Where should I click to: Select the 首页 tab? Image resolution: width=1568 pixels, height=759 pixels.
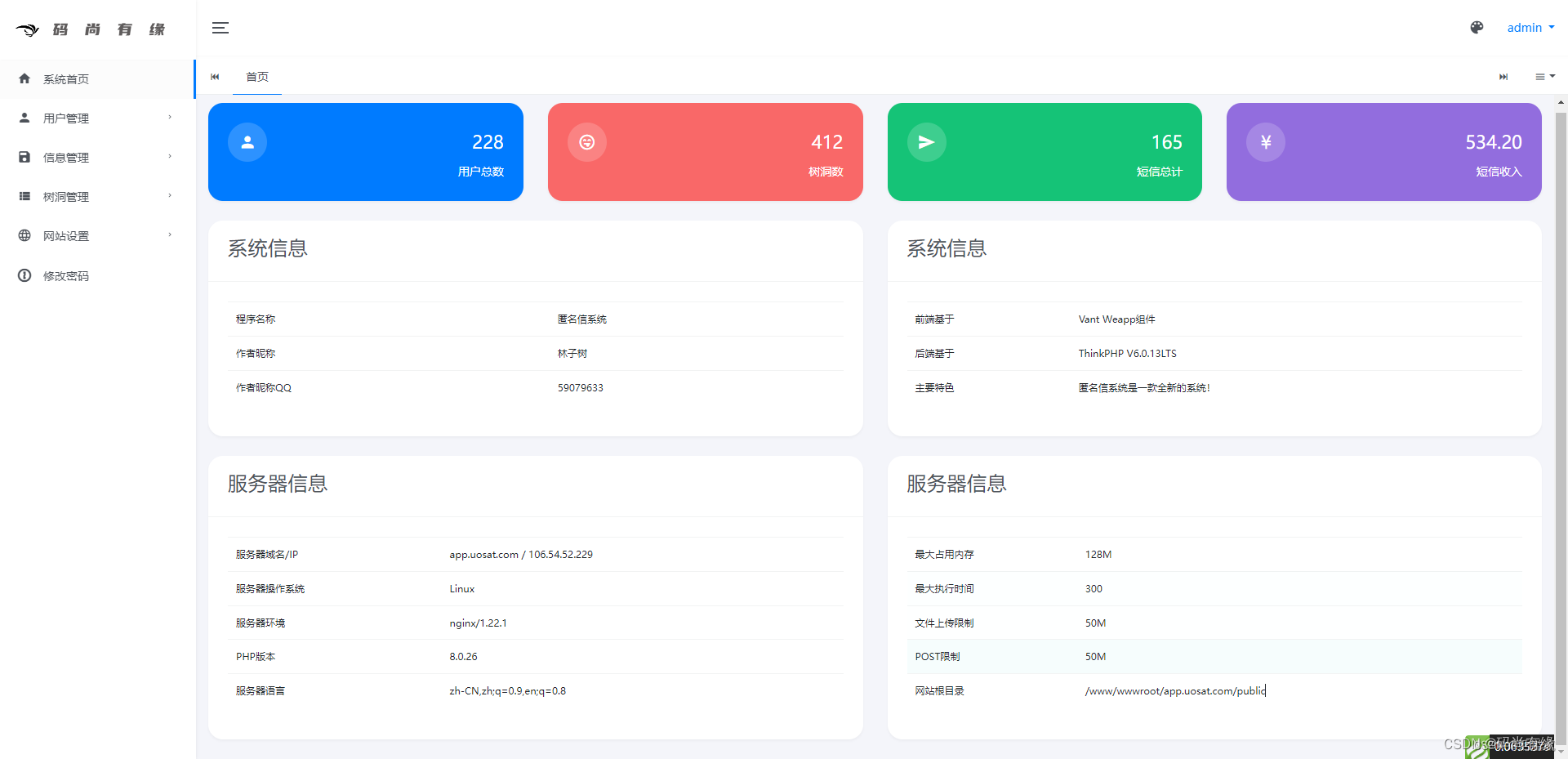(257, 77)
